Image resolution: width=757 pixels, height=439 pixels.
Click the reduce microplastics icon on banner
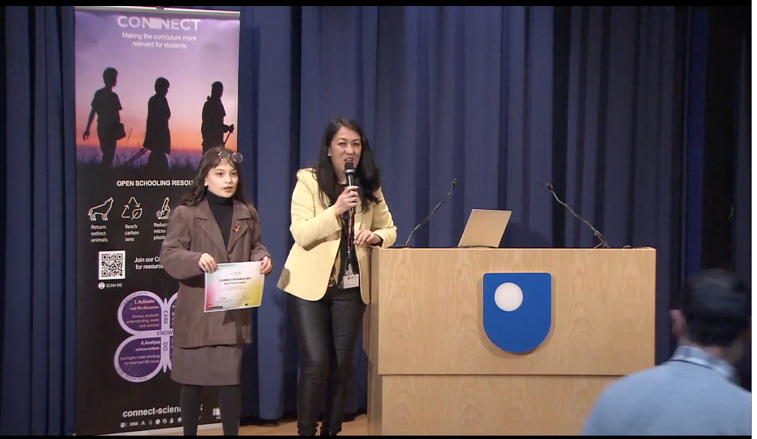[x=162, y=208]
